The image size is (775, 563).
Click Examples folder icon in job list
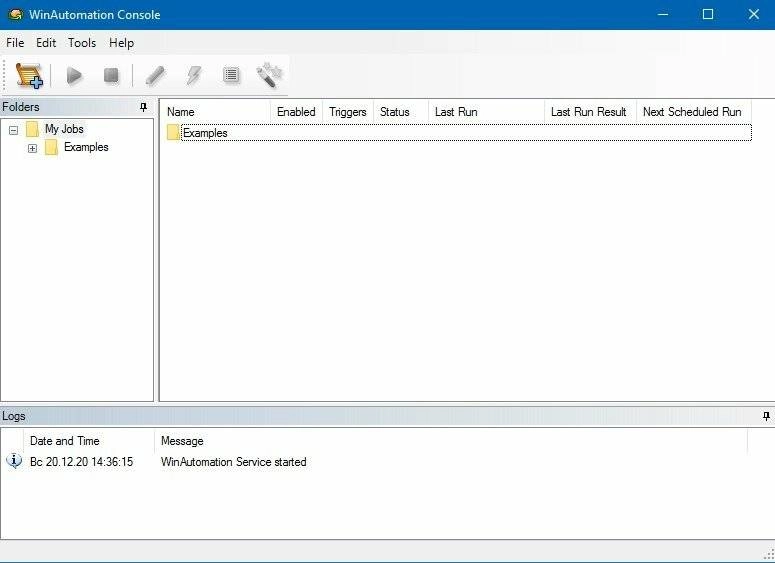coord(173,132)
